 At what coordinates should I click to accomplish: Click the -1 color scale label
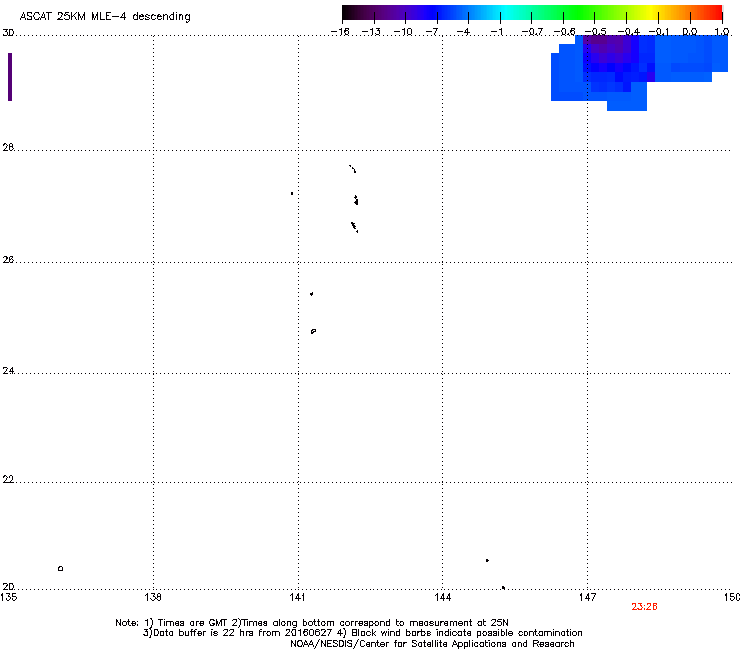tap(496, 32)
